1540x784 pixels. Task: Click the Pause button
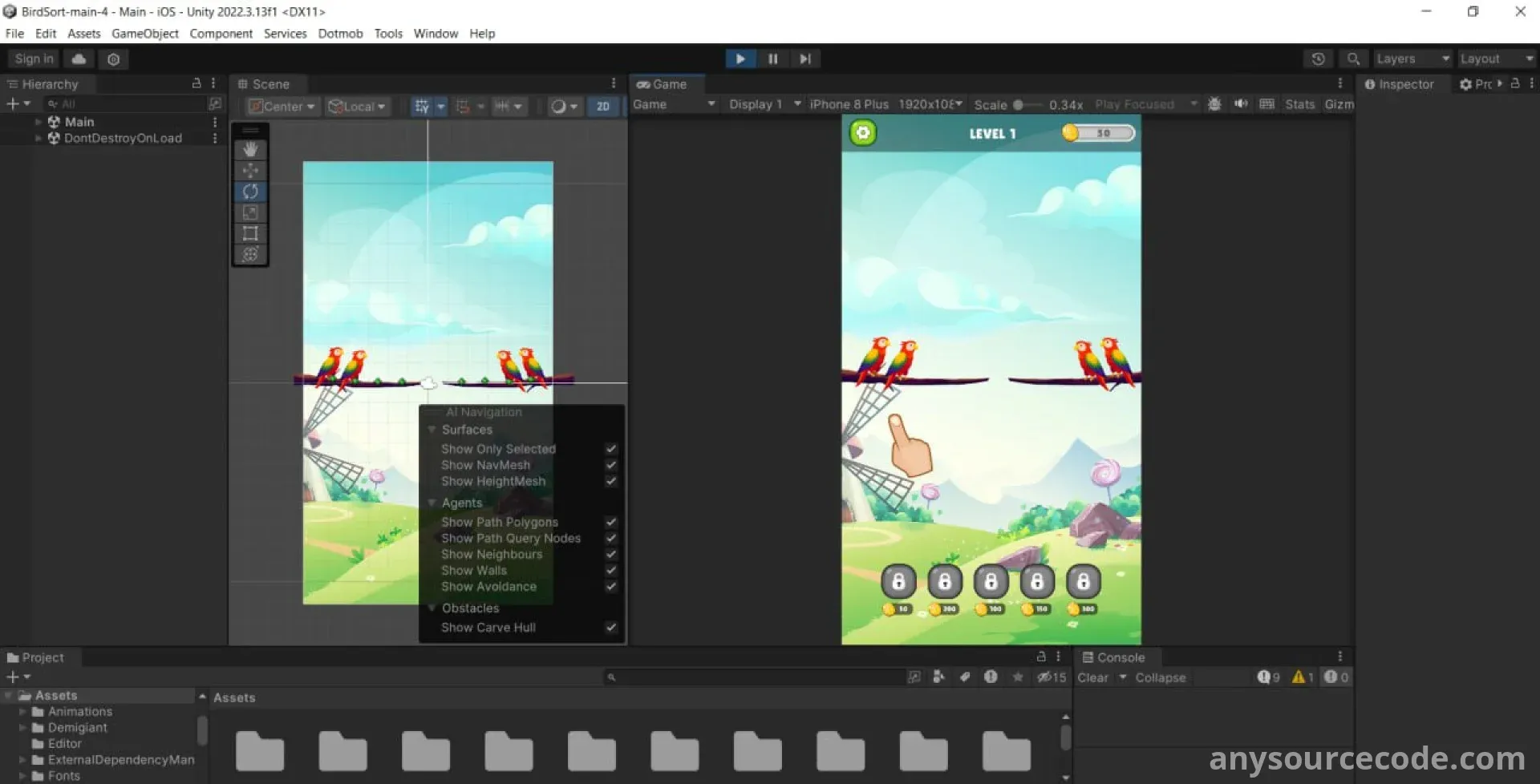tap(772, 59)
